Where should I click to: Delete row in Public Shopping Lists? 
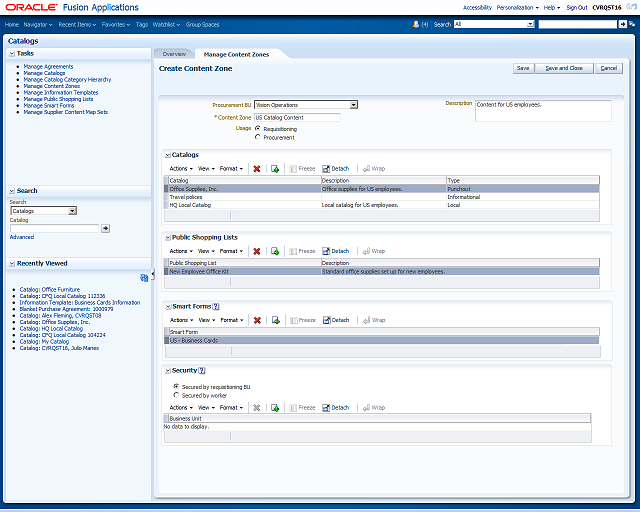pos(257,251)
